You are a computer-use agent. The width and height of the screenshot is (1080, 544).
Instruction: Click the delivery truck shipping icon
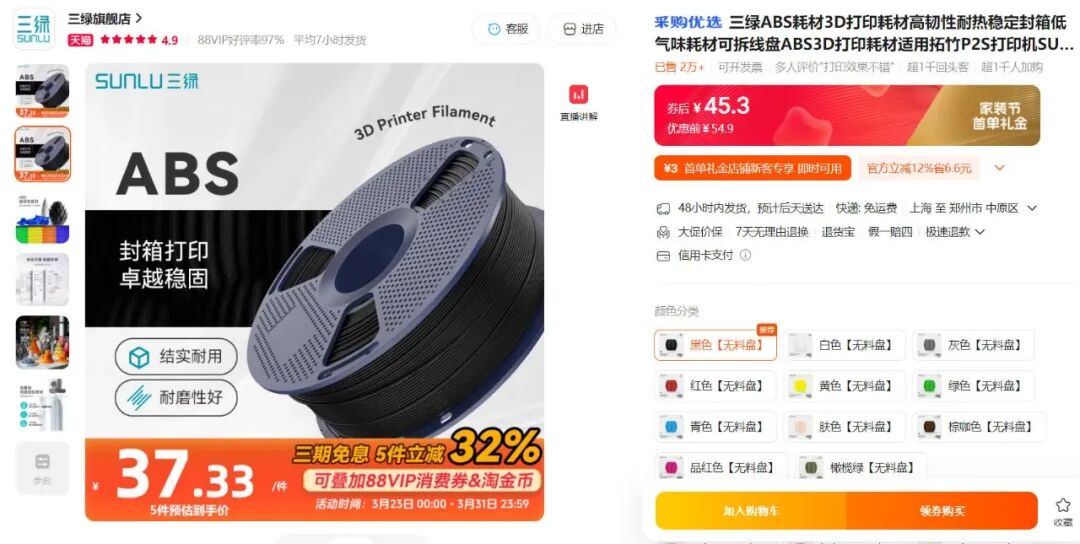(x=663, y=209)
